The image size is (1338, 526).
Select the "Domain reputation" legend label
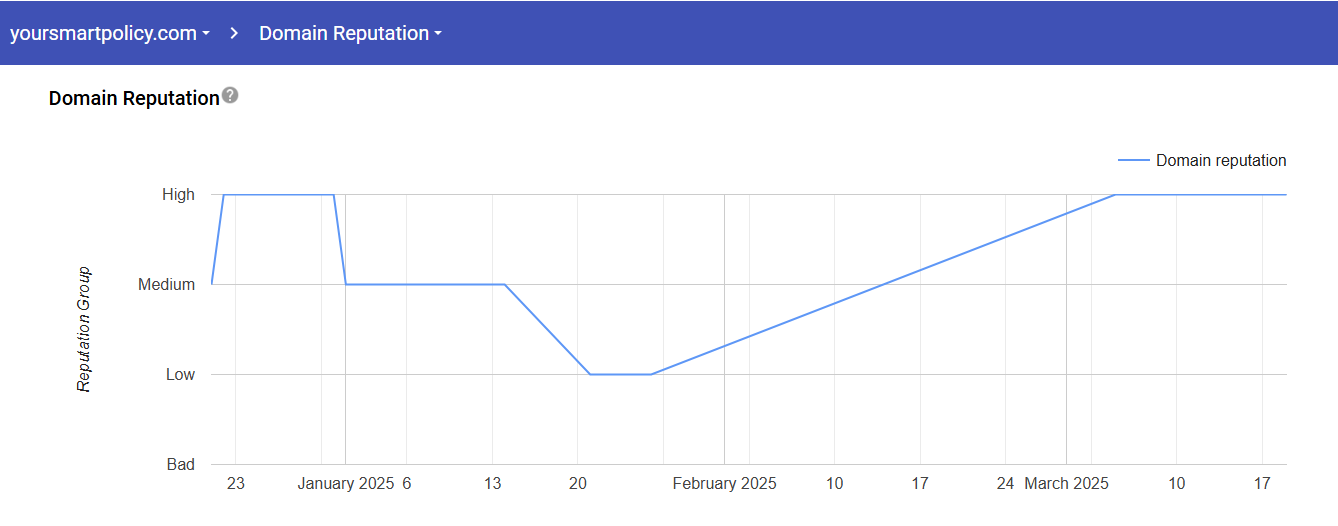[1221, 160]
